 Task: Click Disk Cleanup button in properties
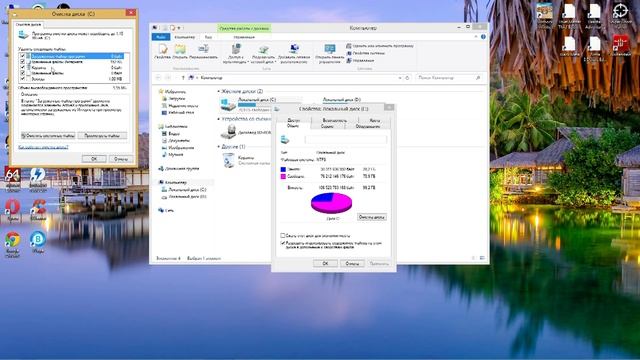coord(371,217)
